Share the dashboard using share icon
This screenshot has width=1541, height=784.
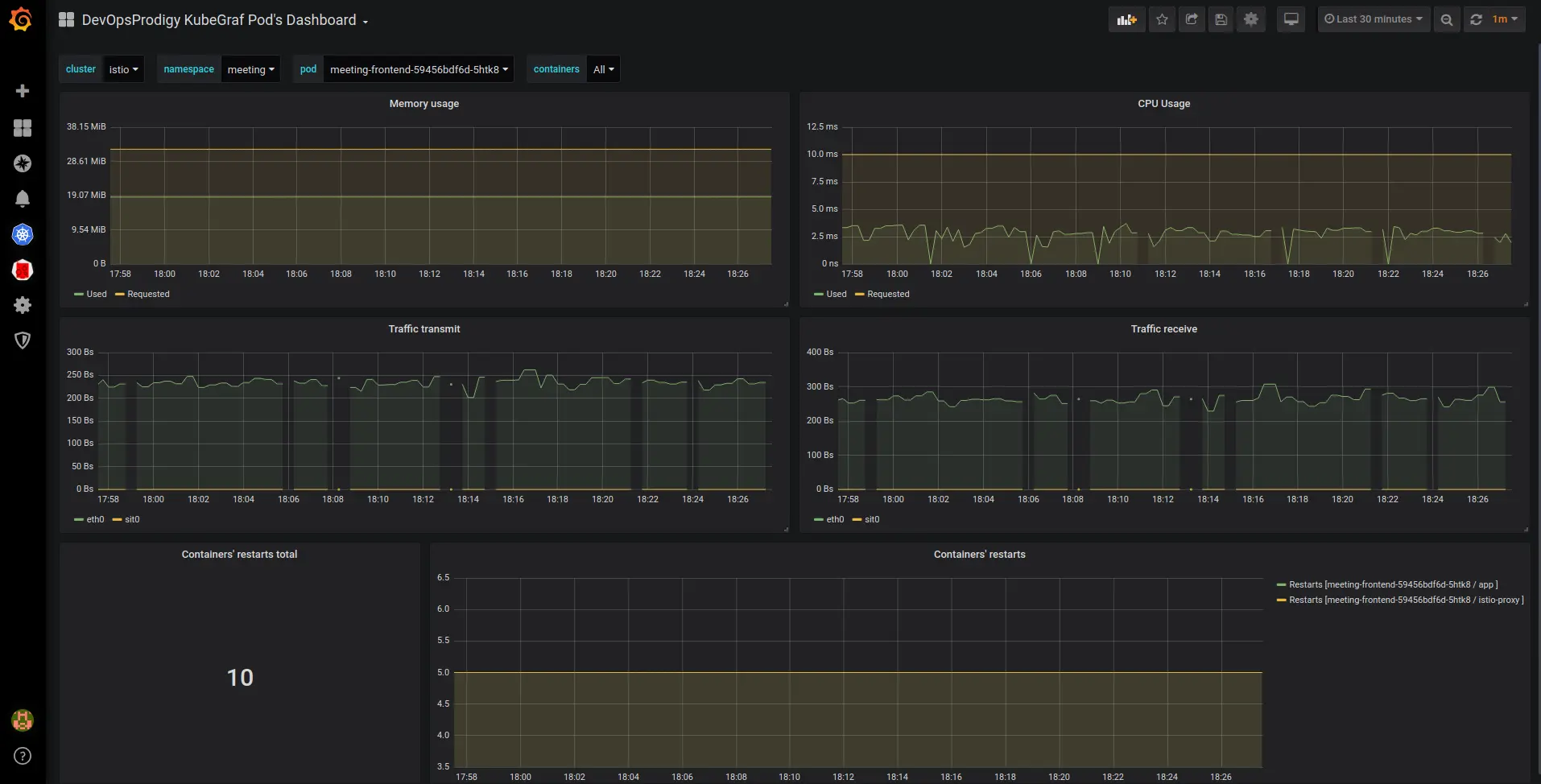[1192, 19]
